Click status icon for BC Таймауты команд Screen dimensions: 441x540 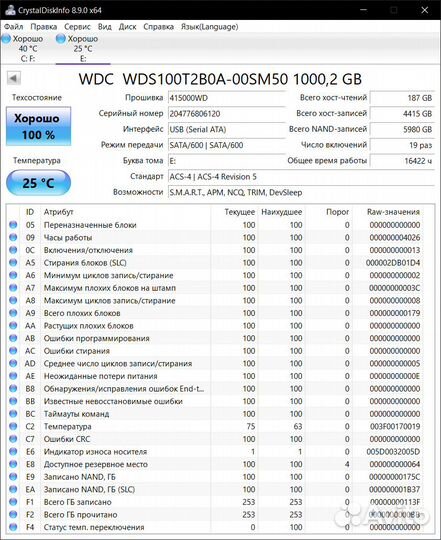[x=13, y=414]
